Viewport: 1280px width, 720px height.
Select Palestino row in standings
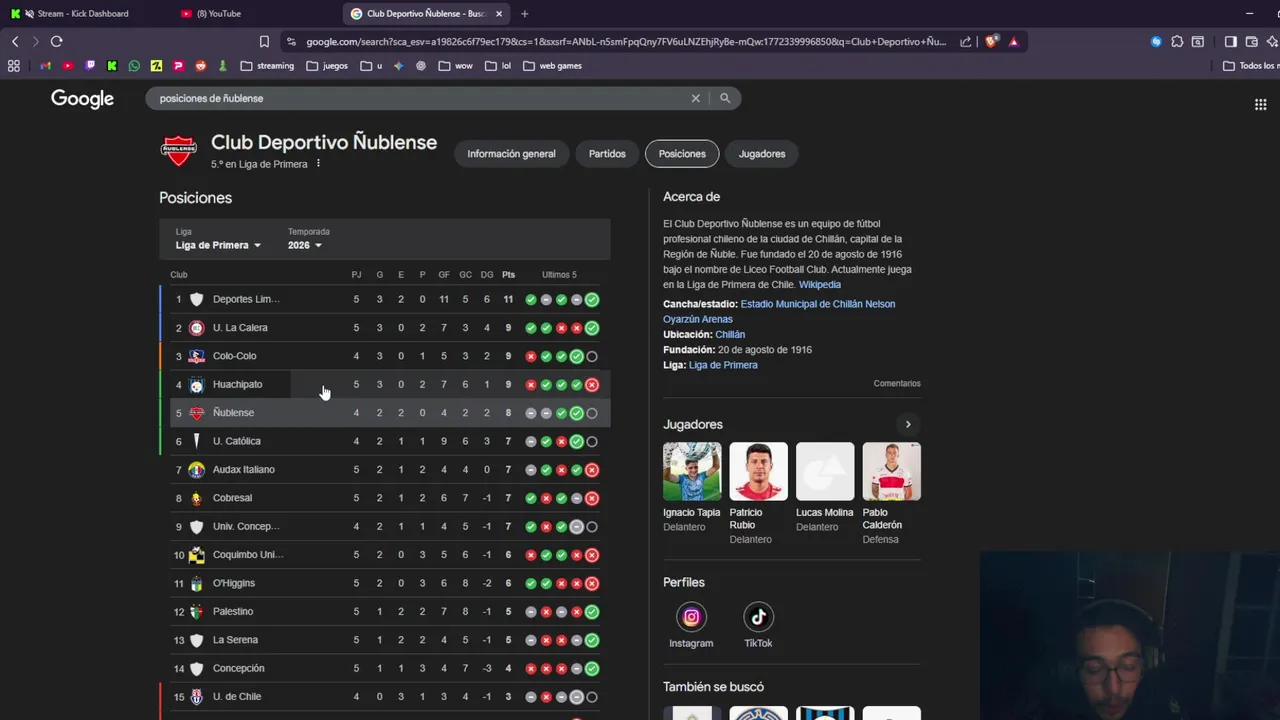coord(385,612)
